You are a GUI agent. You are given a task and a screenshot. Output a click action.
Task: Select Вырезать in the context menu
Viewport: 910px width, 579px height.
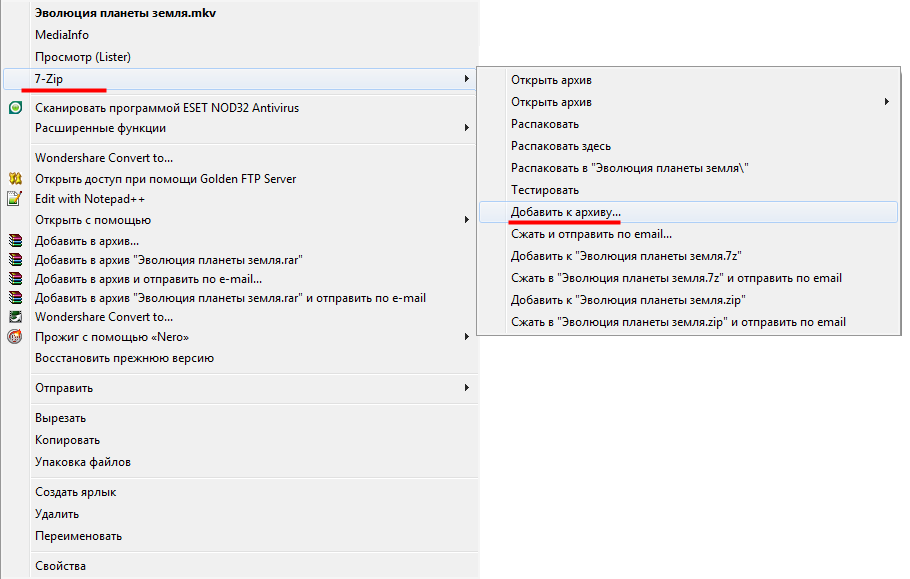60,418
